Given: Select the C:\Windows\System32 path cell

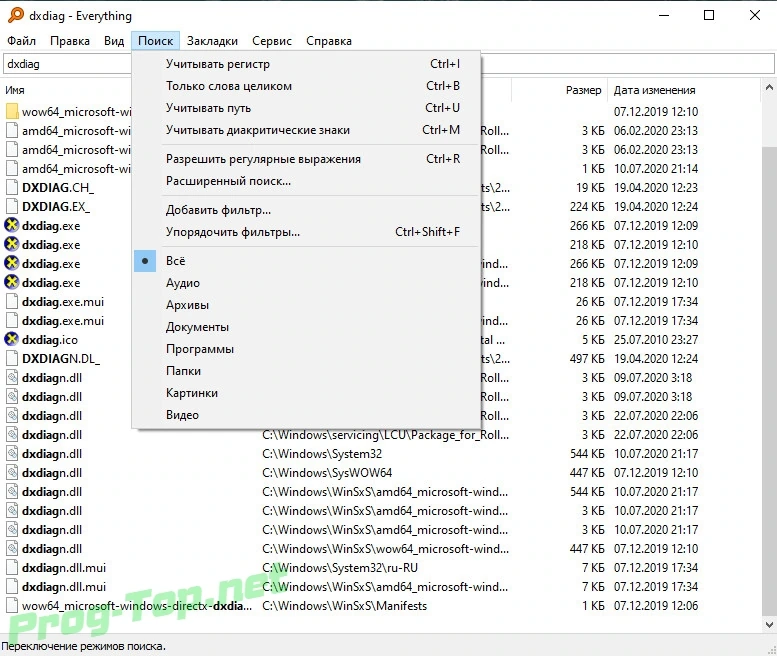Looking at the screenshot, I should (322, 454).
